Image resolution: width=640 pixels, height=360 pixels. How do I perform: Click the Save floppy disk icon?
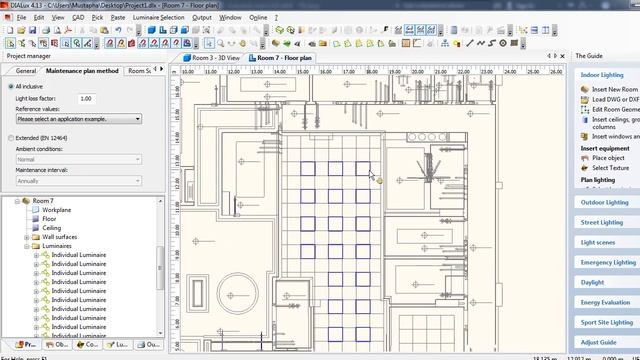point(32,30)
